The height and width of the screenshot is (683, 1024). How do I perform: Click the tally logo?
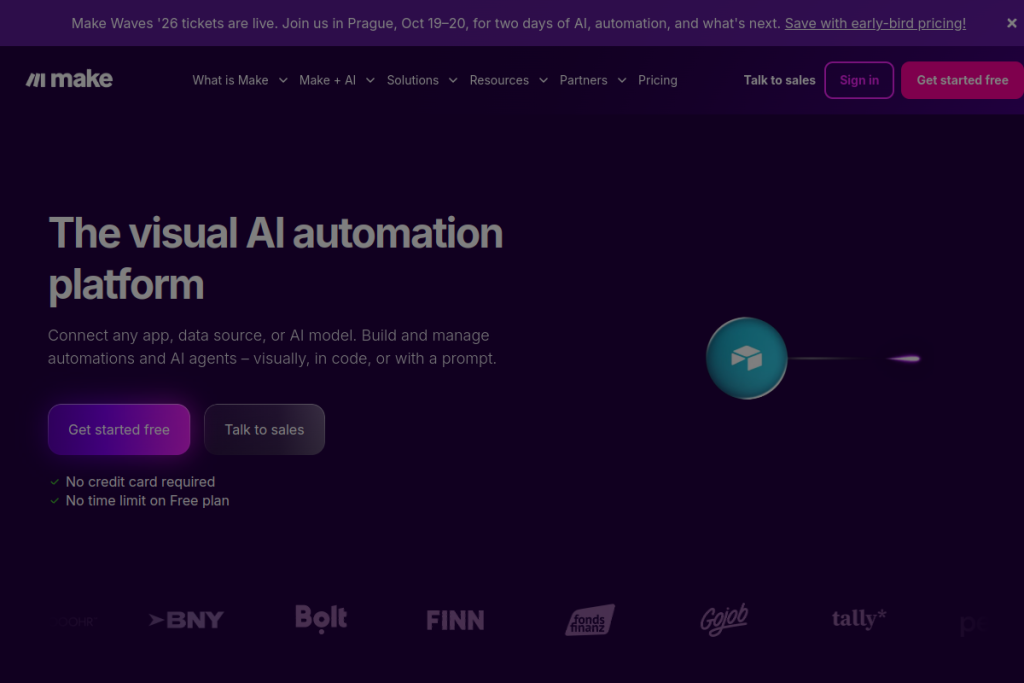tap(859, 618)
